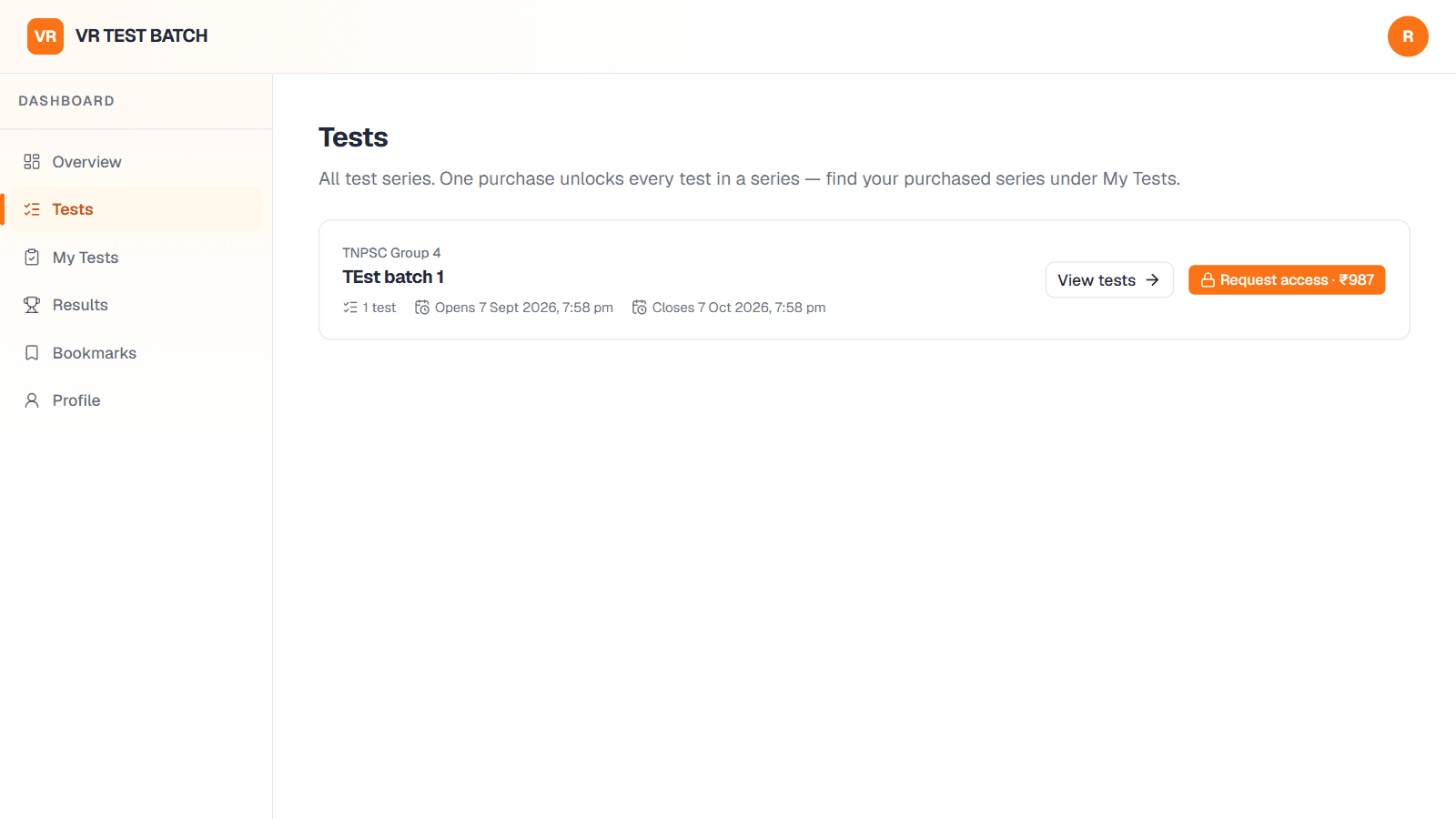Click the arrow icon in View tests
This screenshot has height=819, width=1456.
1152,280
